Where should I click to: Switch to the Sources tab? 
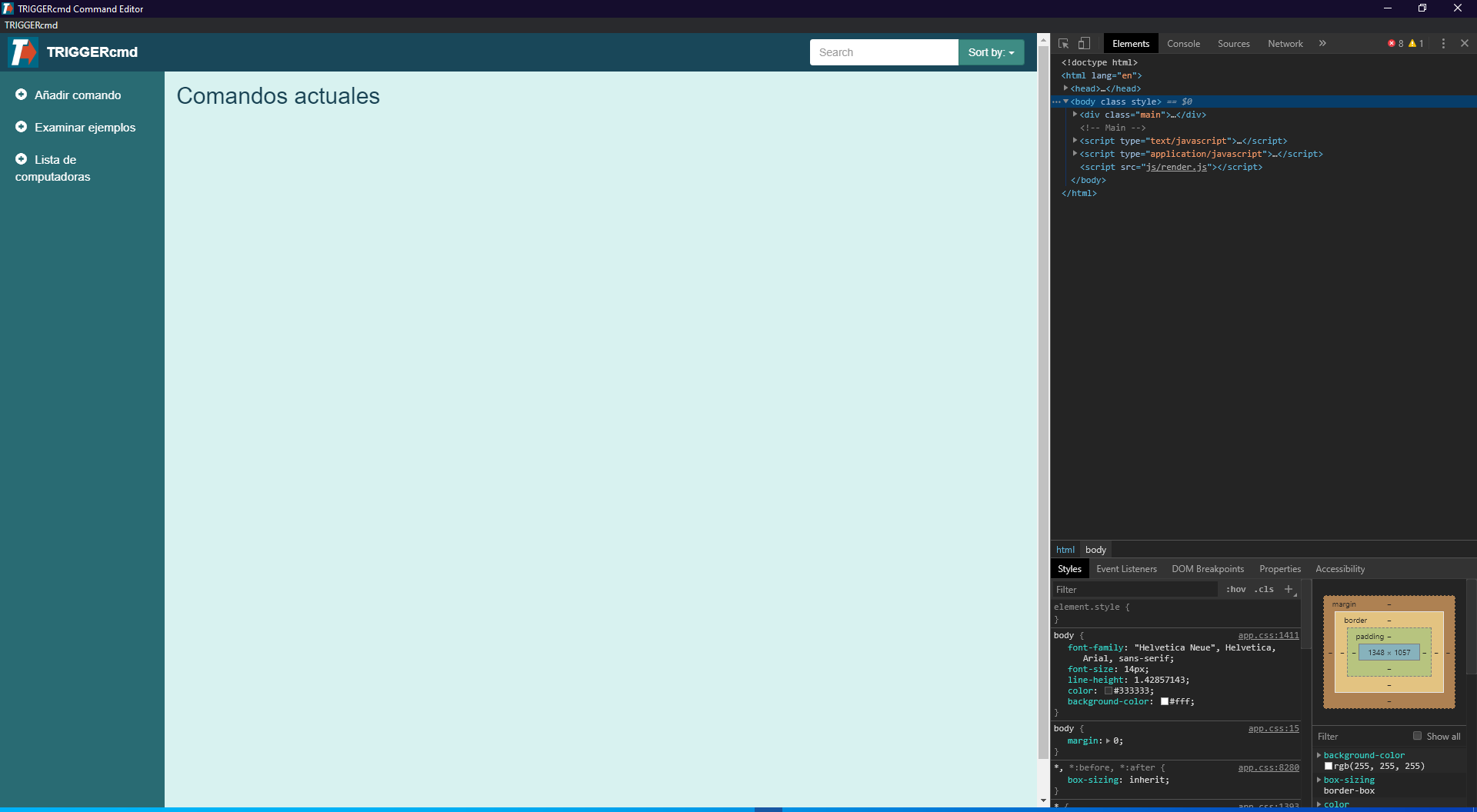pyautogui.click(x=1233, y=43)
